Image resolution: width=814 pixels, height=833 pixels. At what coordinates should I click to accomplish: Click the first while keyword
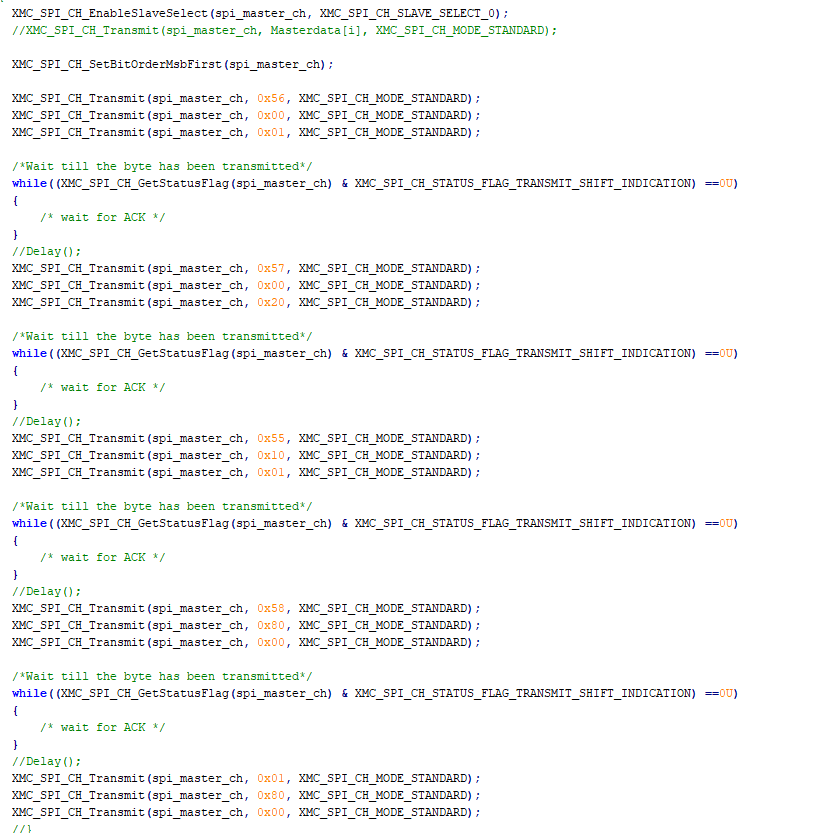point(23,183)
